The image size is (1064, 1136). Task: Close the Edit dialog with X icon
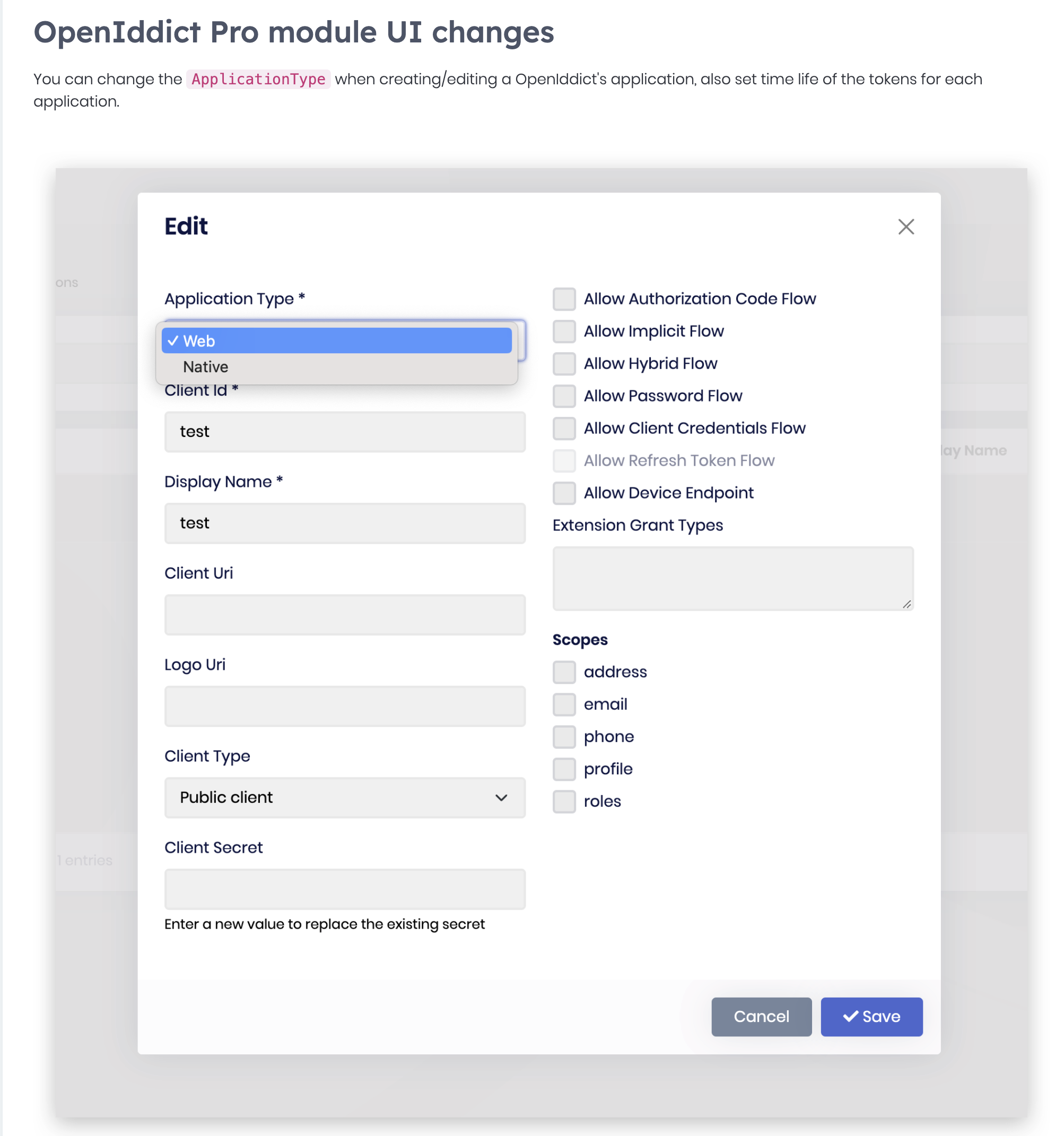905,227
